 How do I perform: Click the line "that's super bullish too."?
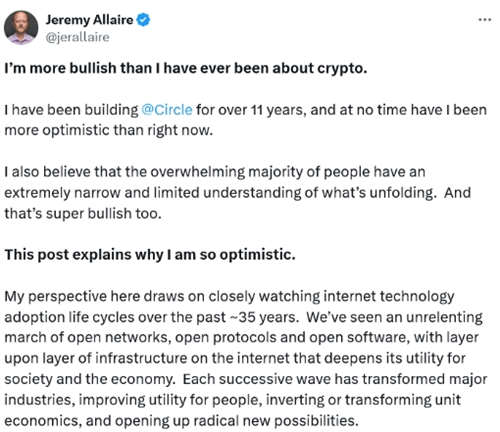[83, 213]
